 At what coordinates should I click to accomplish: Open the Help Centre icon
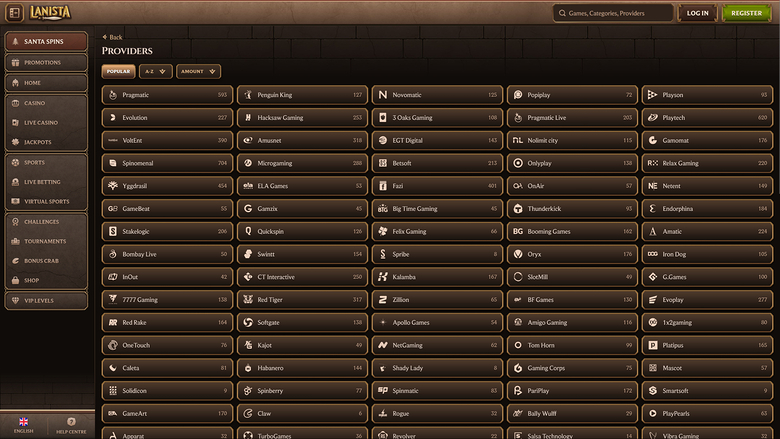[71, 421]
